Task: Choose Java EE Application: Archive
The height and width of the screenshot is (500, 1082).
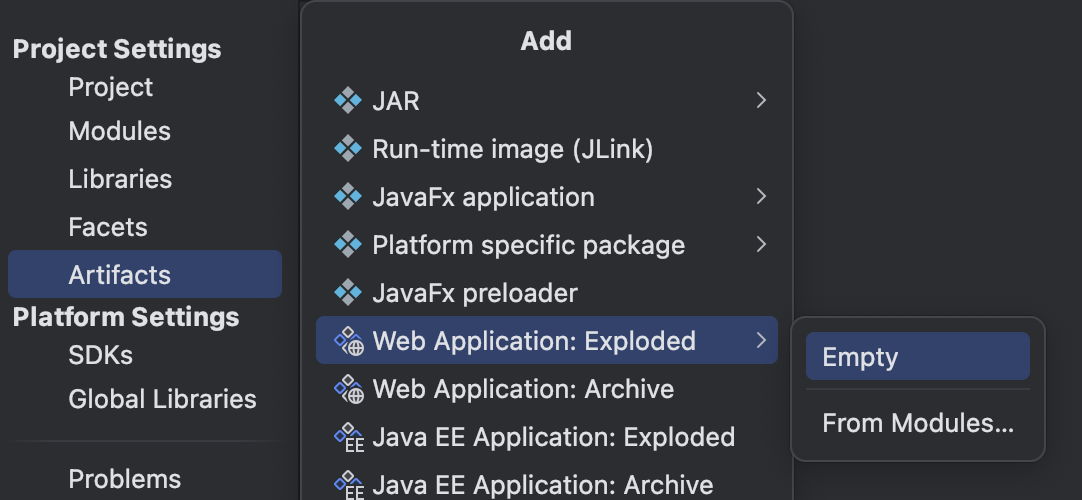Action: 547,485
